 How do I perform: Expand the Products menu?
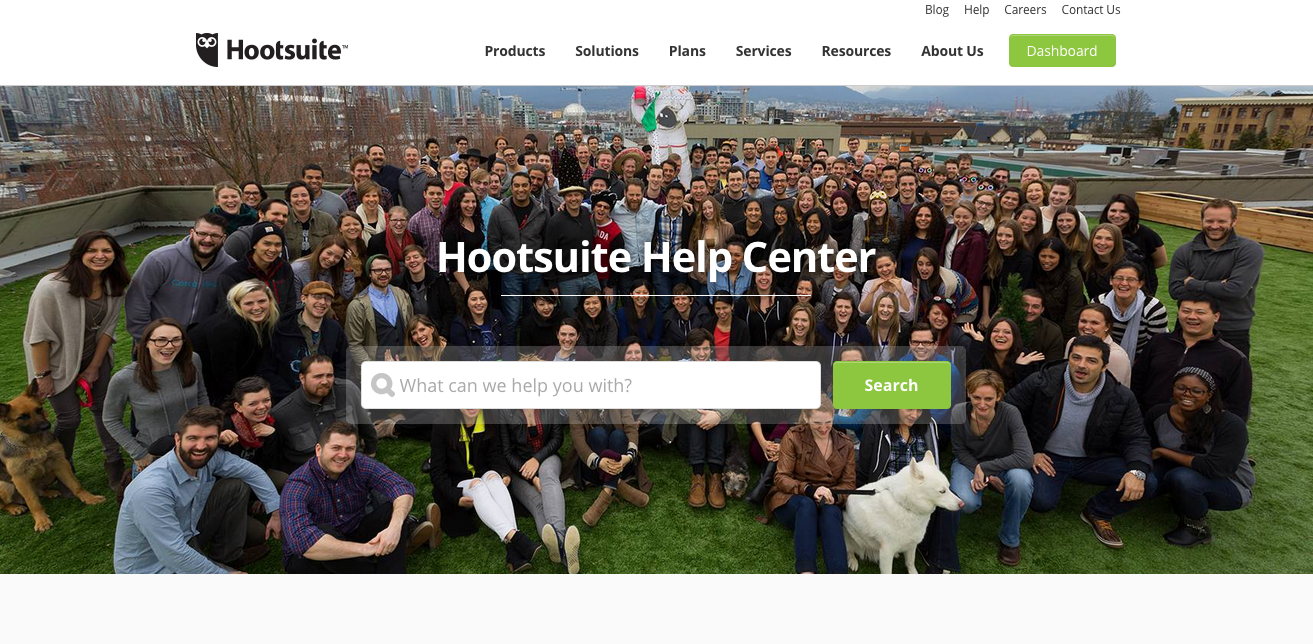pyautogui.click(x=515, y=51)
